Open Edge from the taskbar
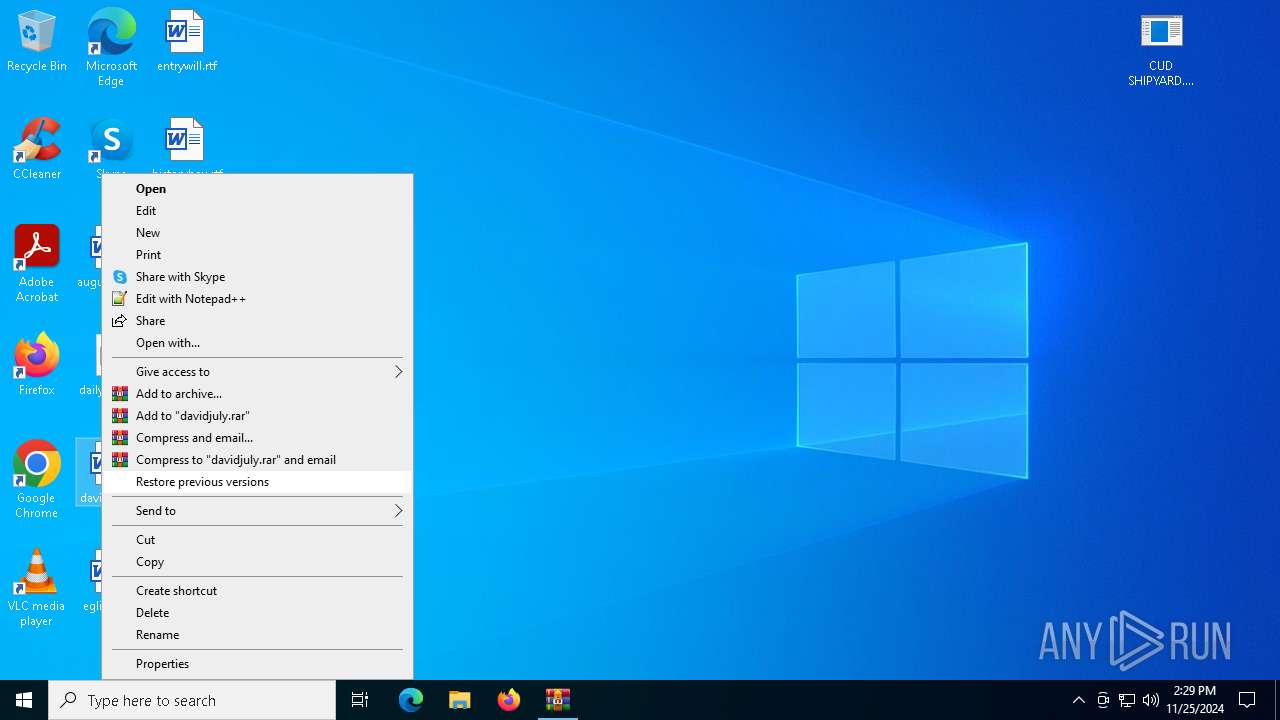The width and height of the screenshot is (1280, 720). click(411, 700)
